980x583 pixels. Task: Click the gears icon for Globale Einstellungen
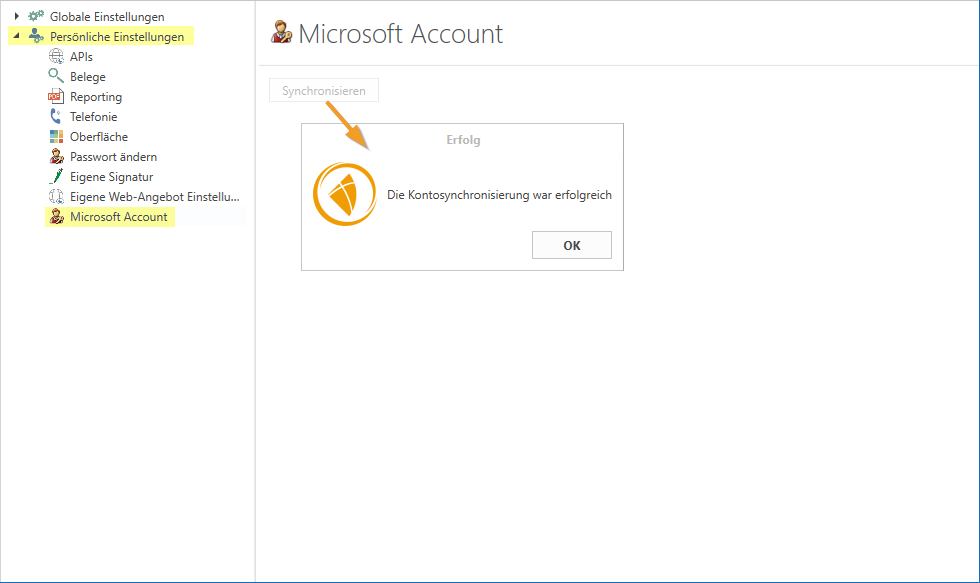36,17
